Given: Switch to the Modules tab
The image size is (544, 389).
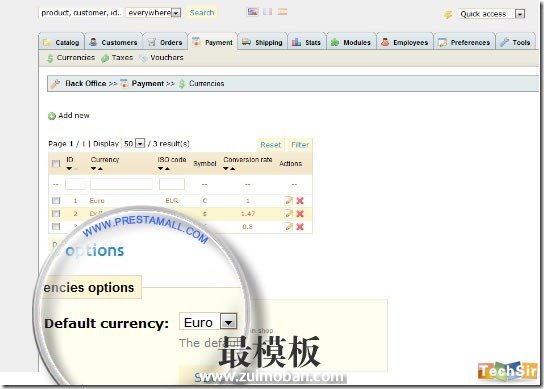Looking at the screenshot, I should pyautogui.click(x=351, y=42).
